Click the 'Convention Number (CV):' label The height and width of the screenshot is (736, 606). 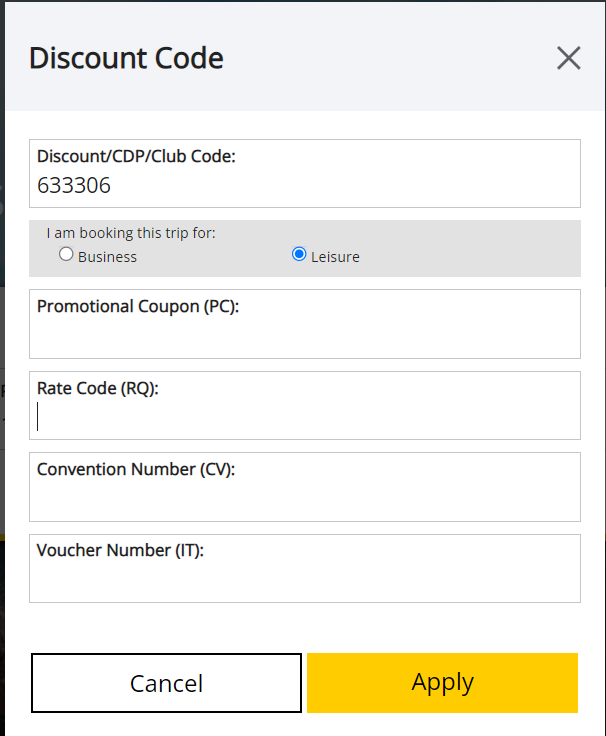[136, 469]
